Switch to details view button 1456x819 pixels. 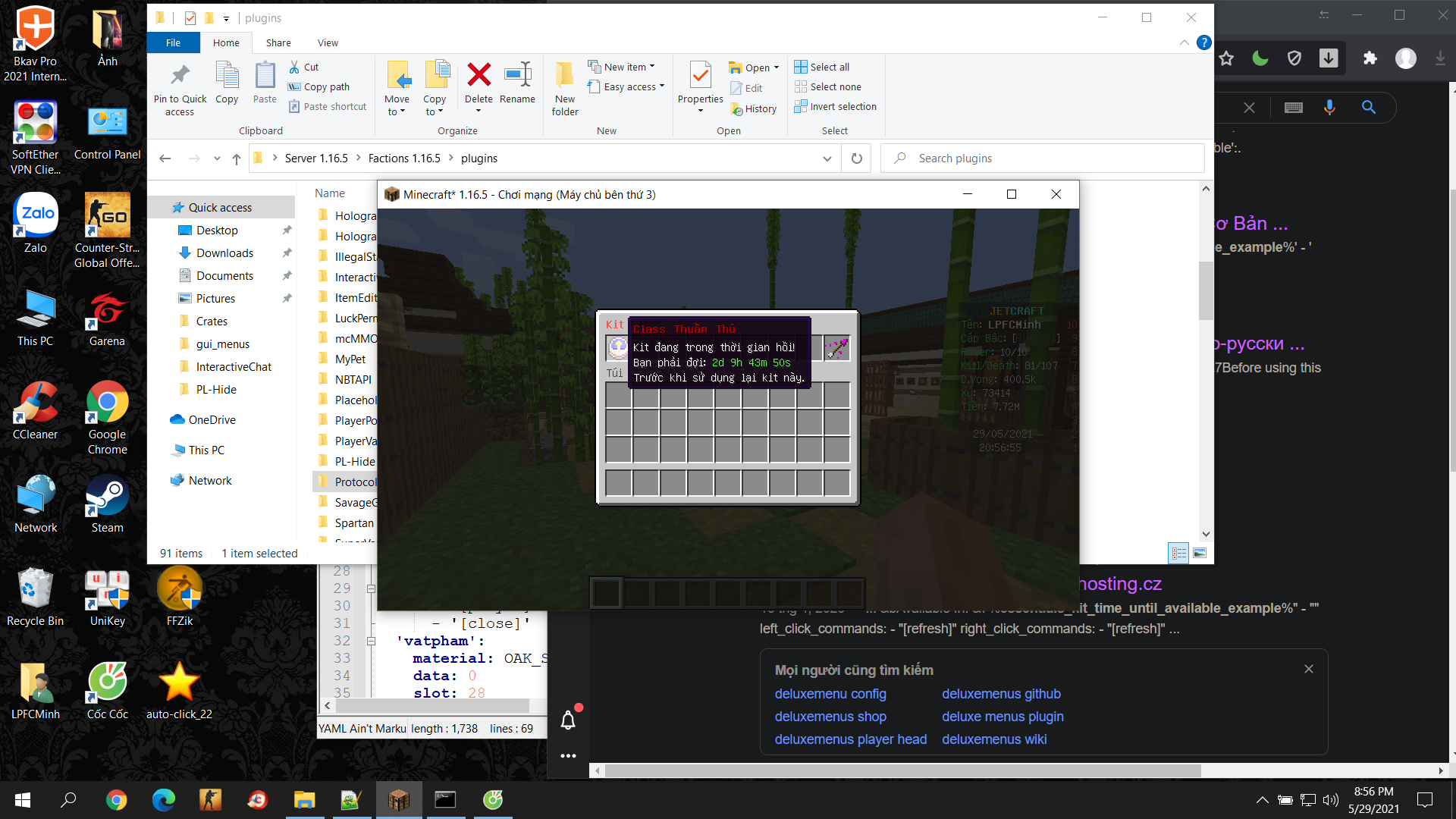coord(1178,554)
